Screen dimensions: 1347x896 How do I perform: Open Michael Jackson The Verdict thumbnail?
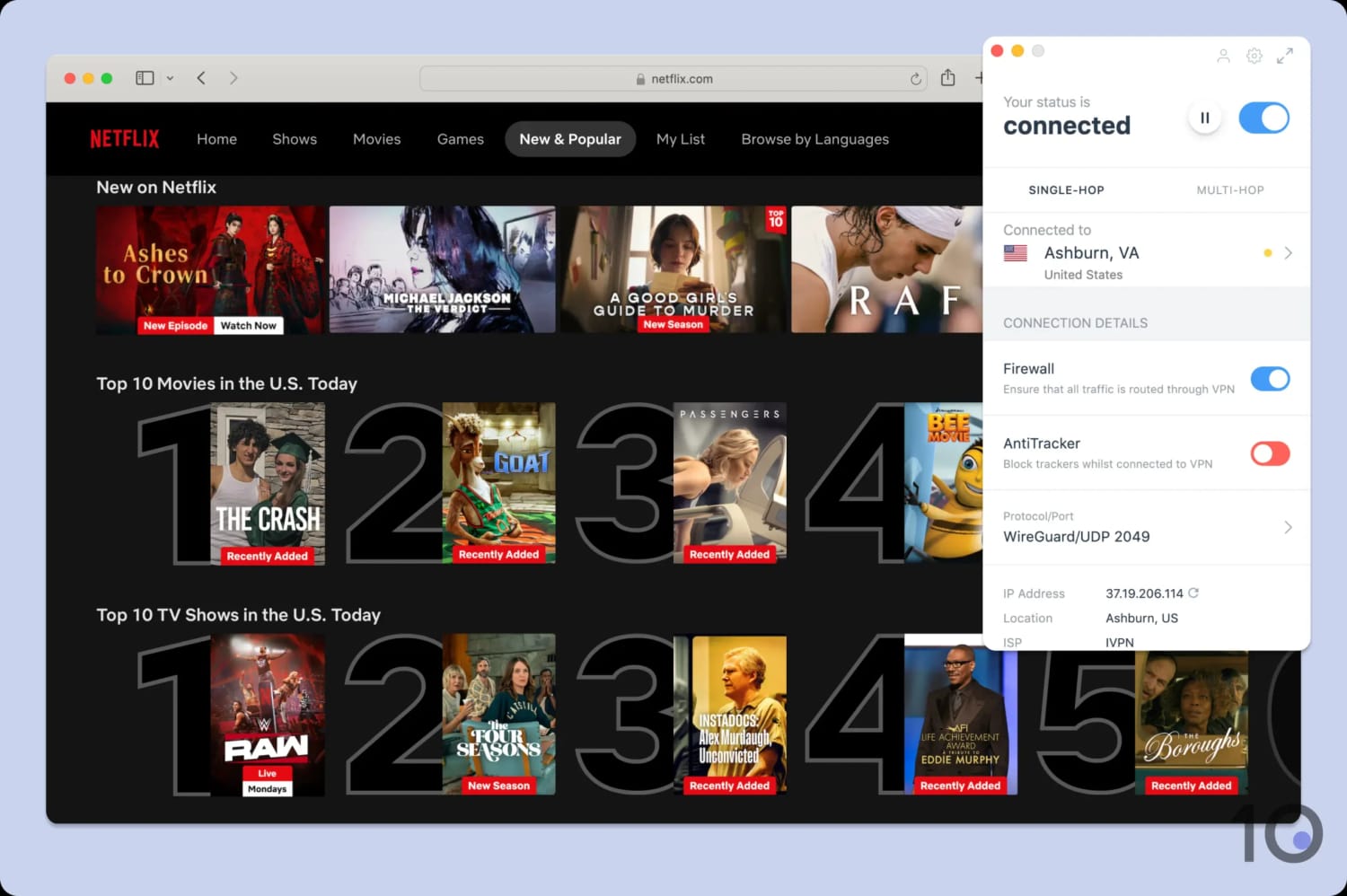[443, 269]
